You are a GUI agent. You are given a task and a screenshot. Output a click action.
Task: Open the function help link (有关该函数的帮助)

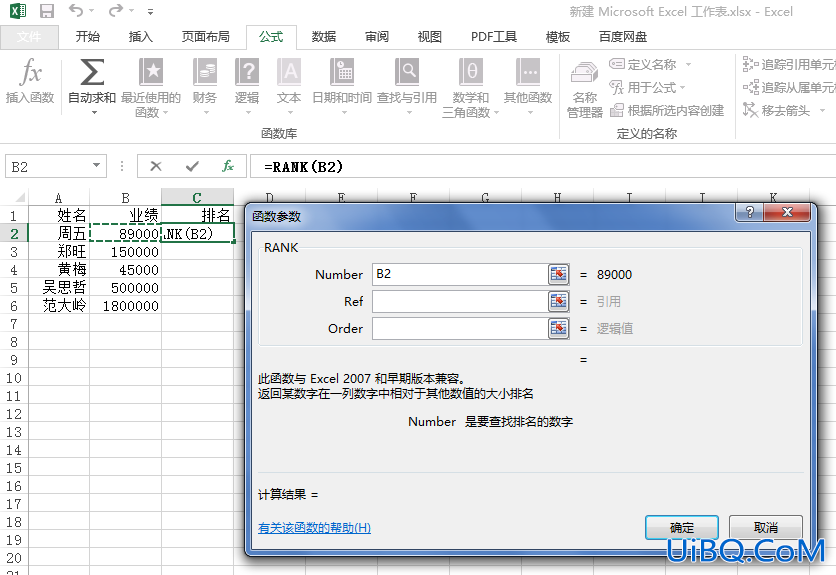(x=314, y=528)
